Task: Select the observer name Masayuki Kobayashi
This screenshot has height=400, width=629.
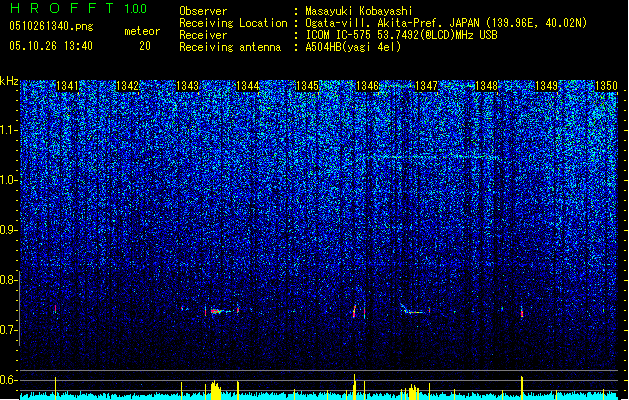Action: (359, 11)
